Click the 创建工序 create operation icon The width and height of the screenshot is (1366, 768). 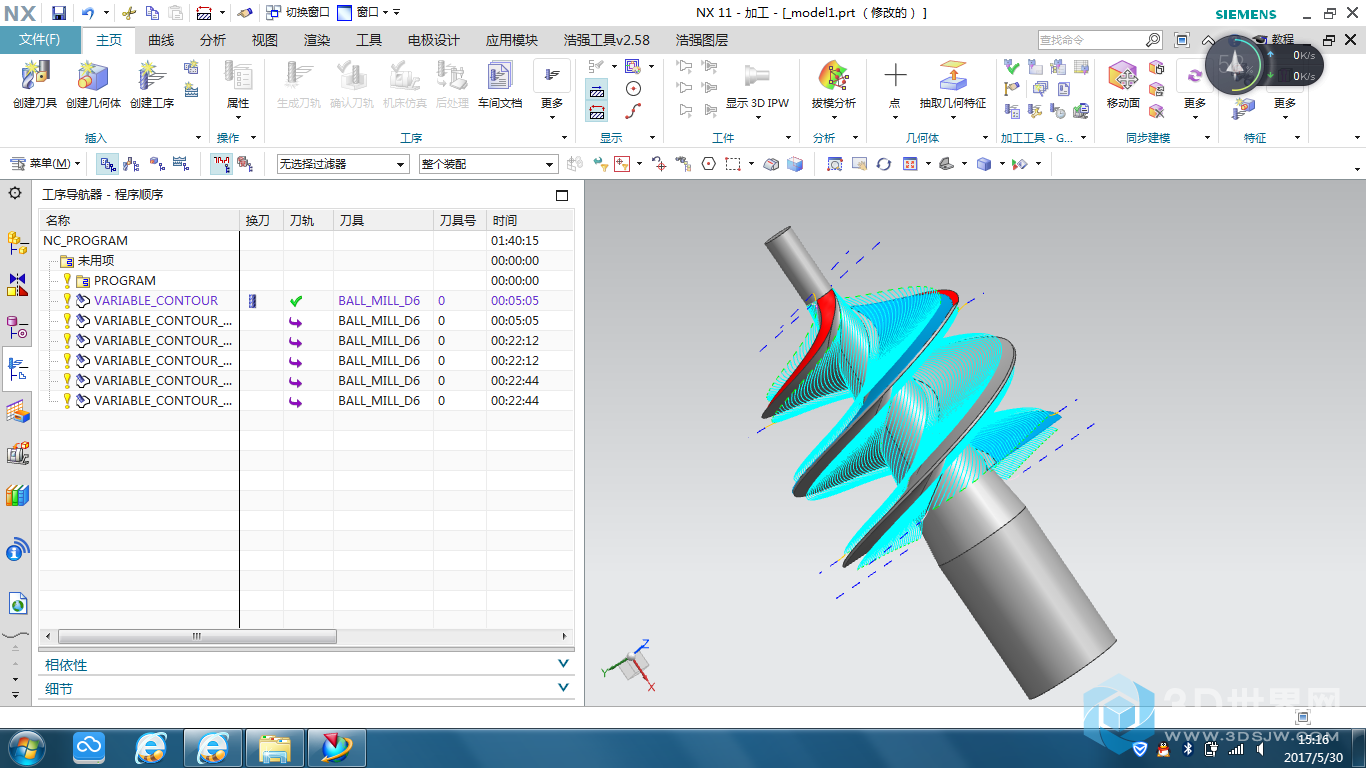[151, 77]
